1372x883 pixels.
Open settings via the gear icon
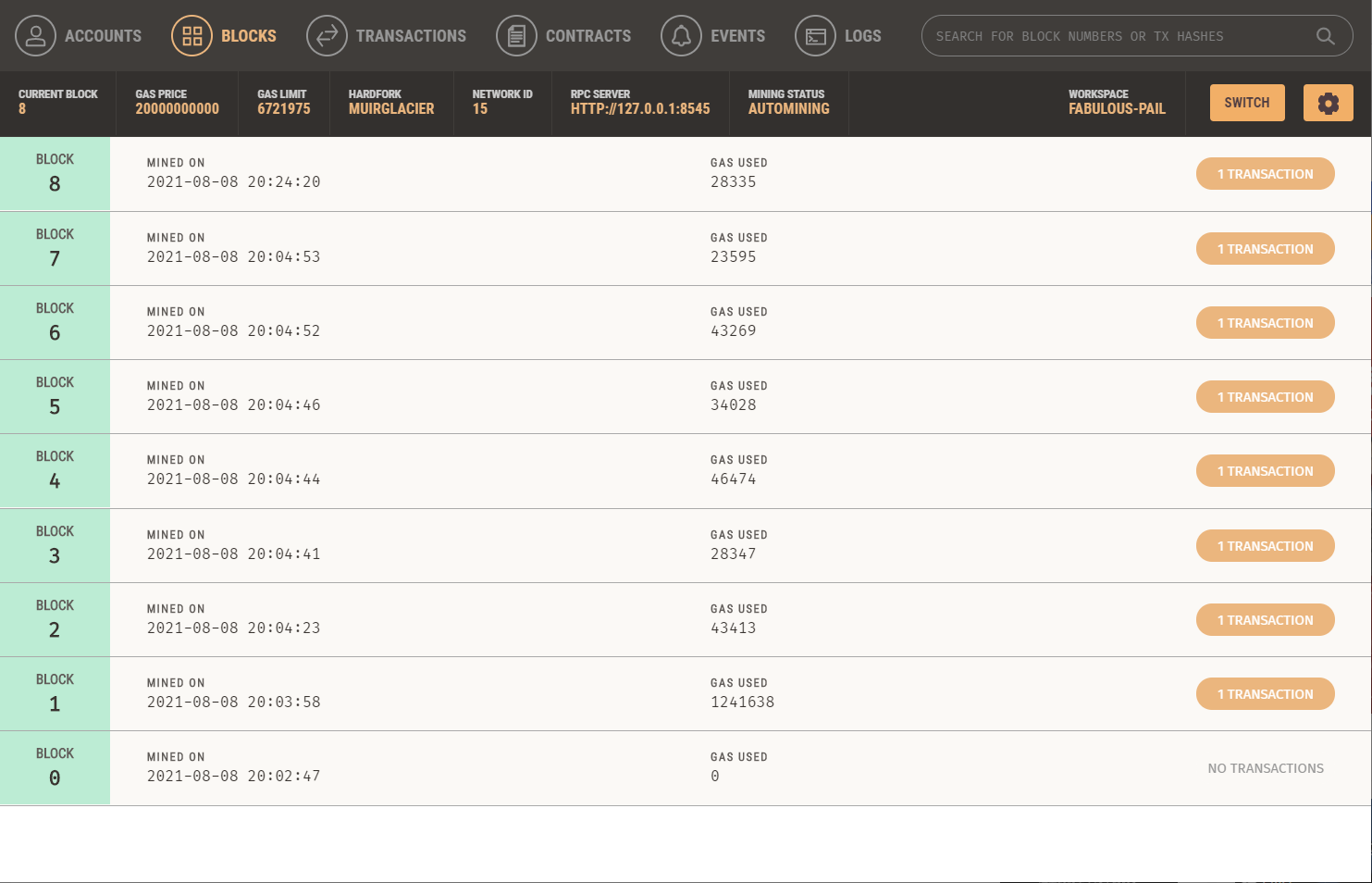[x=1329, y=103]
